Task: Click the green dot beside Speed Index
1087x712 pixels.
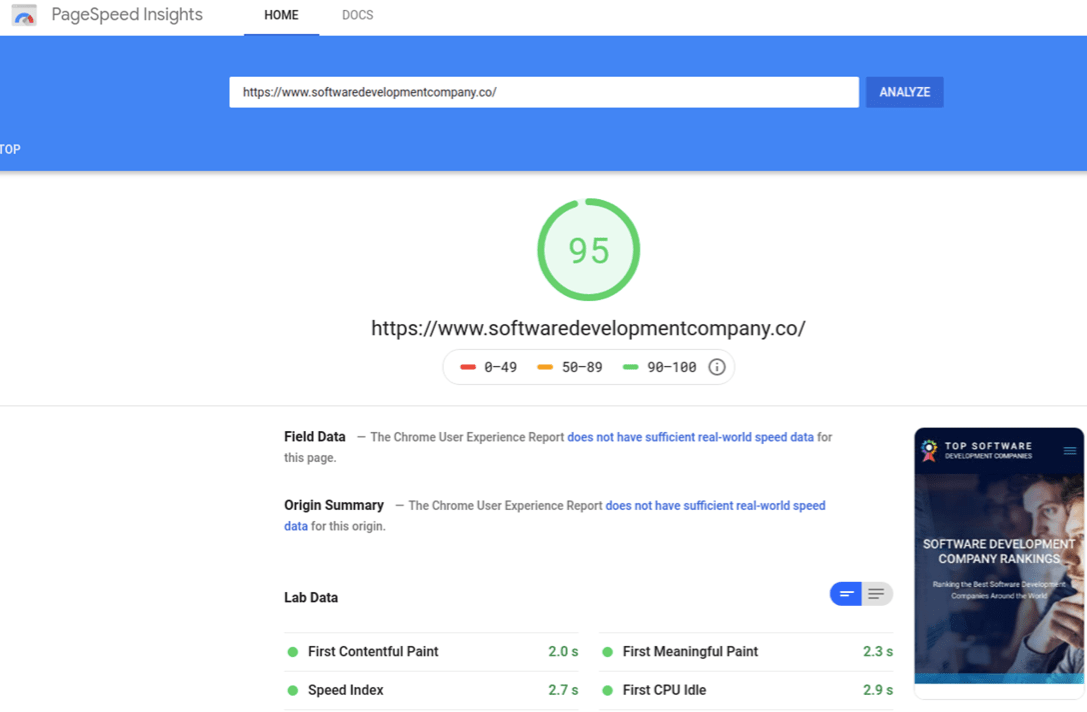Action: point(293,691)
